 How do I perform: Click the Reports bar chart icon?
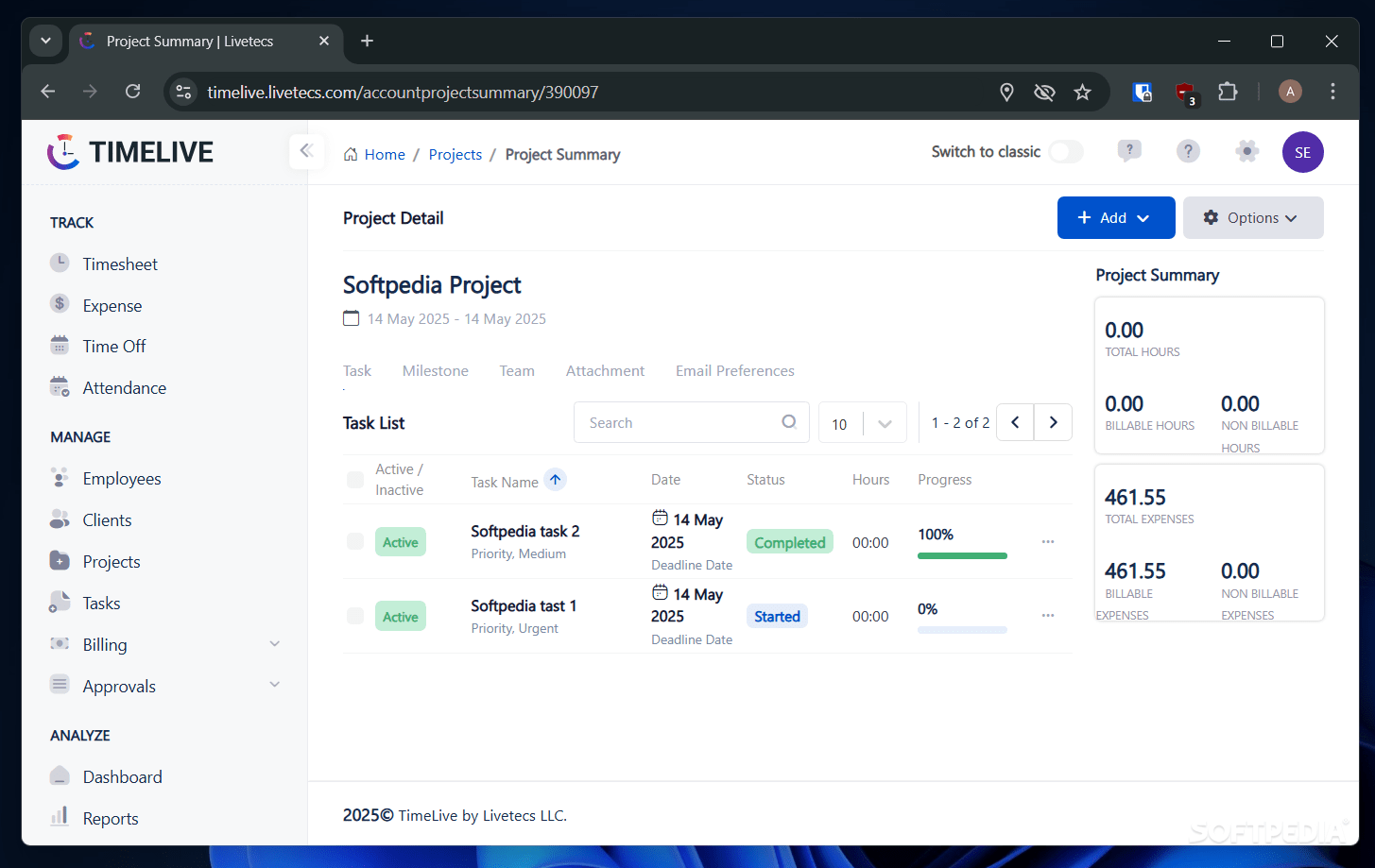[x=60, y=817]
